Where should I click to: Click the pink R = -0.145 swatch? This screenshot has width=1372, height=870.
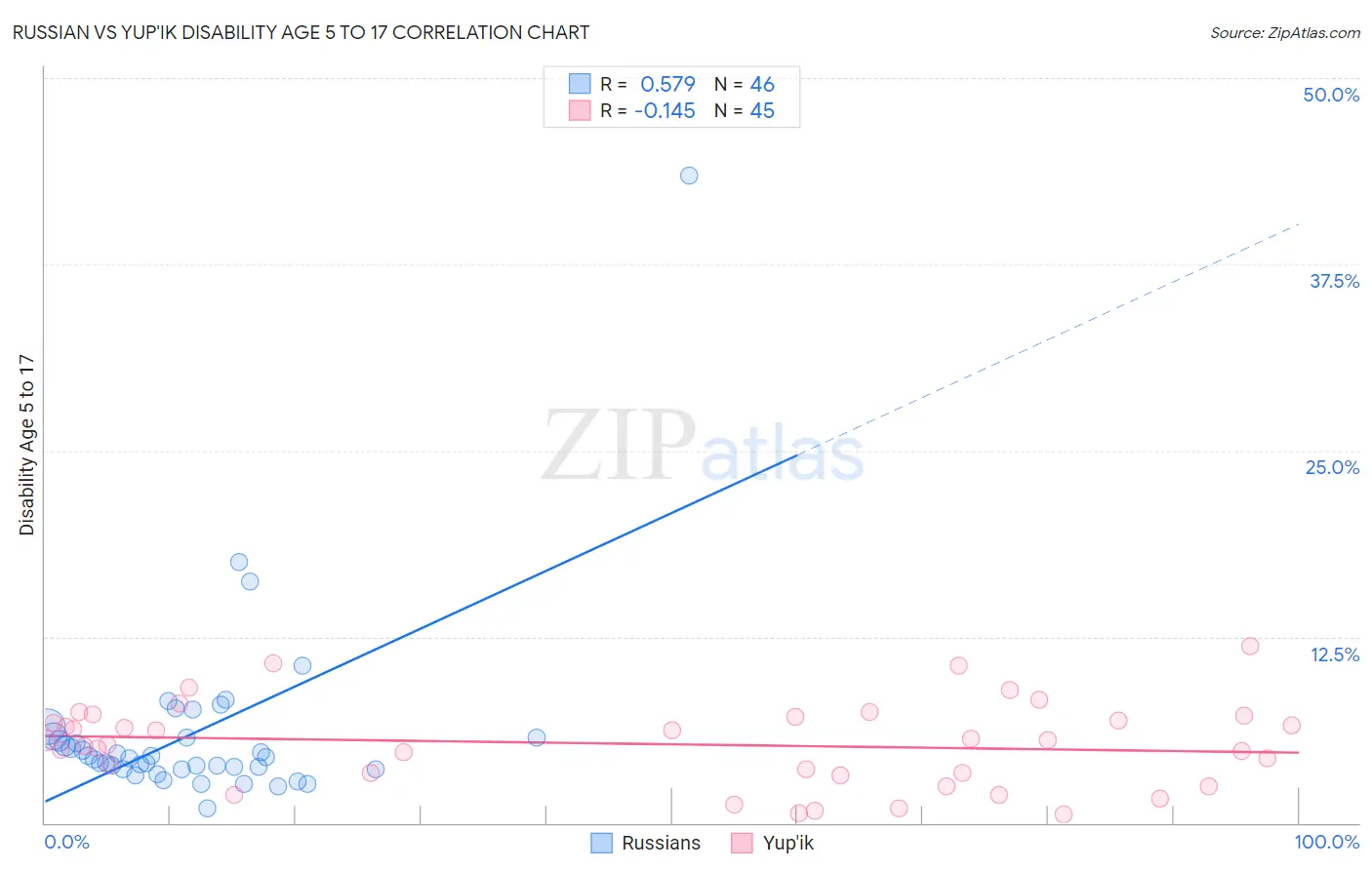[x=580, y=110]
